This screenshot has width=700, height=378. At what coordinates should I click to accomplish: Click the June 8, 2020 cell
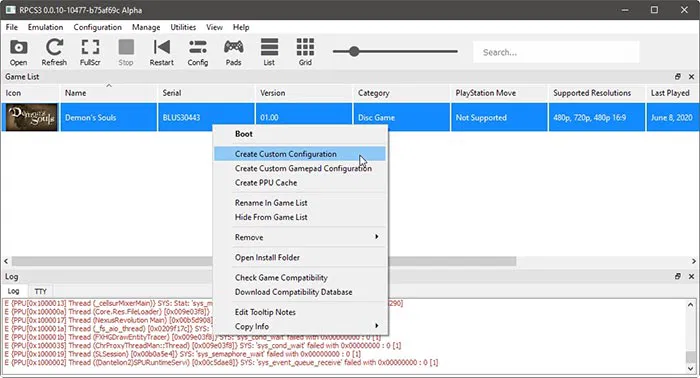click(673, 117)
